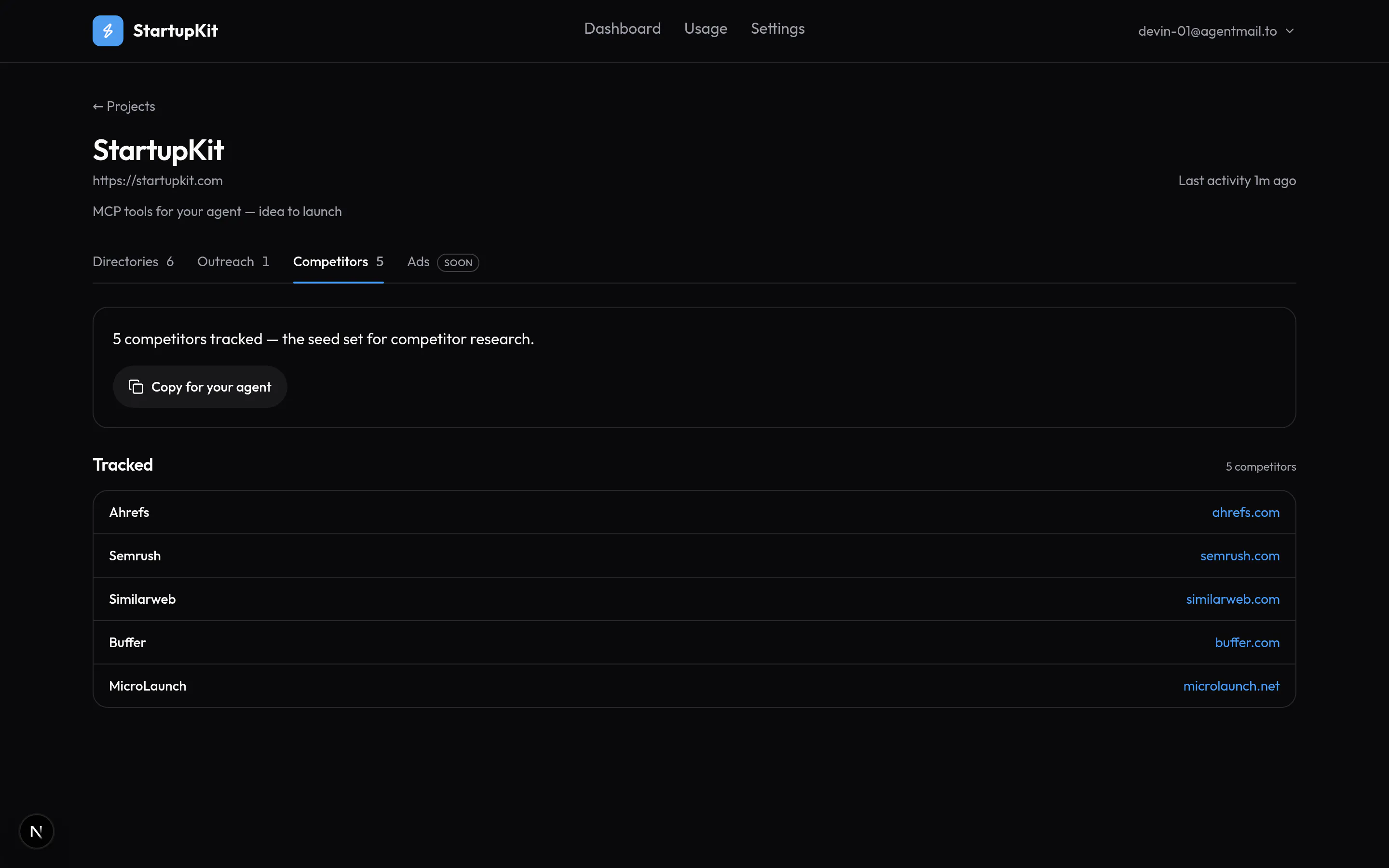Screen dimensions: 1389x868
Task: Click the Tracked section heading
Action: coord(123,464)
